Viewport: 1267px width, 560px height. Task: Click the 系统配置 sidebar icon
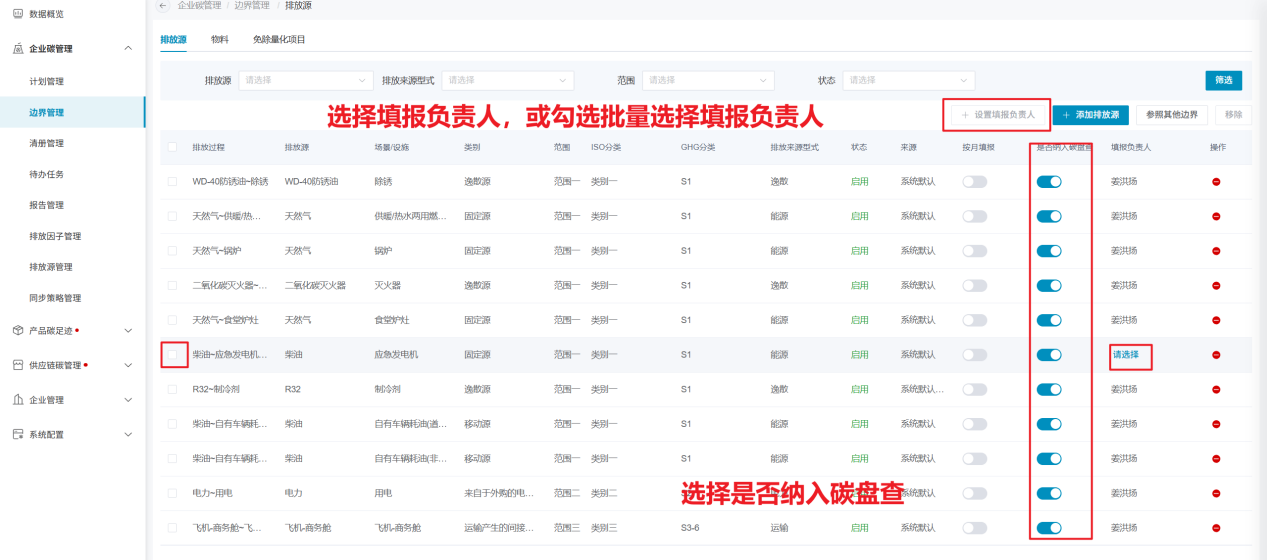(x=18, y=435)
